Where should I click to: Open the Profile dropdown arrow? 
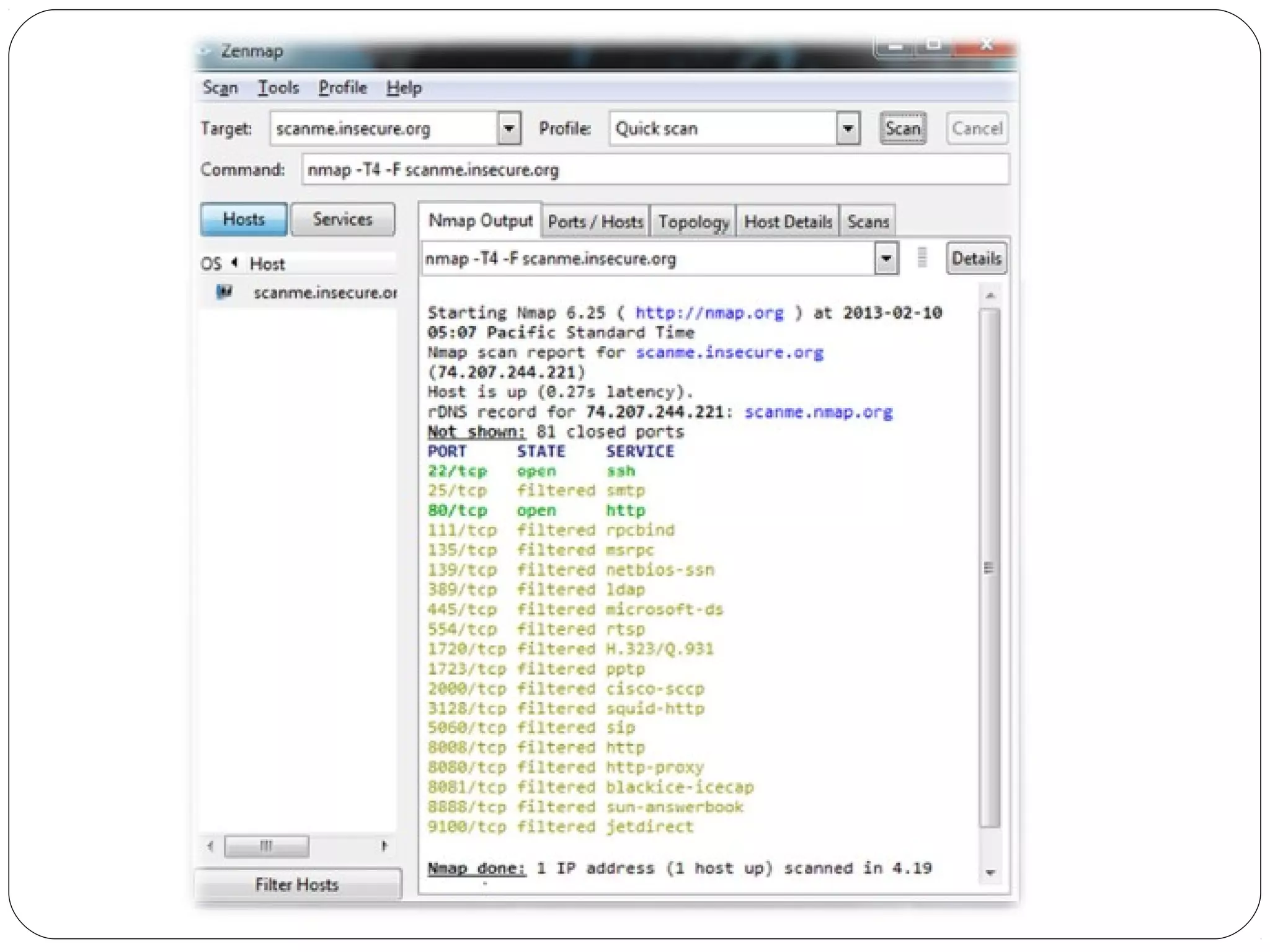[848, 129]
